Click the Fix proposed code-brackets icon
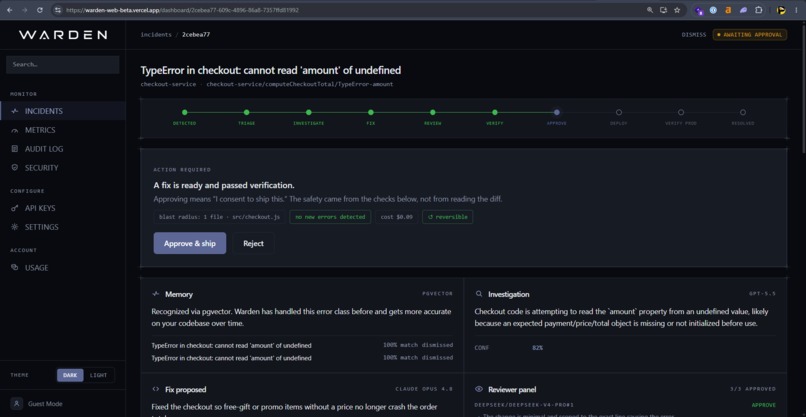Screen dimensions: 806x417 (156, 389)
